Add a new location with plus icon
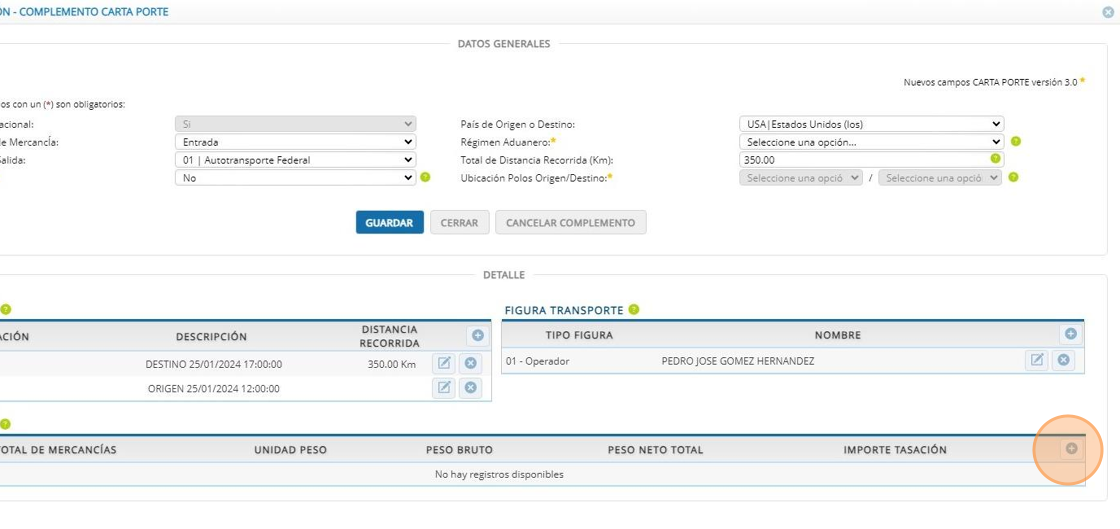 [478, 336]
